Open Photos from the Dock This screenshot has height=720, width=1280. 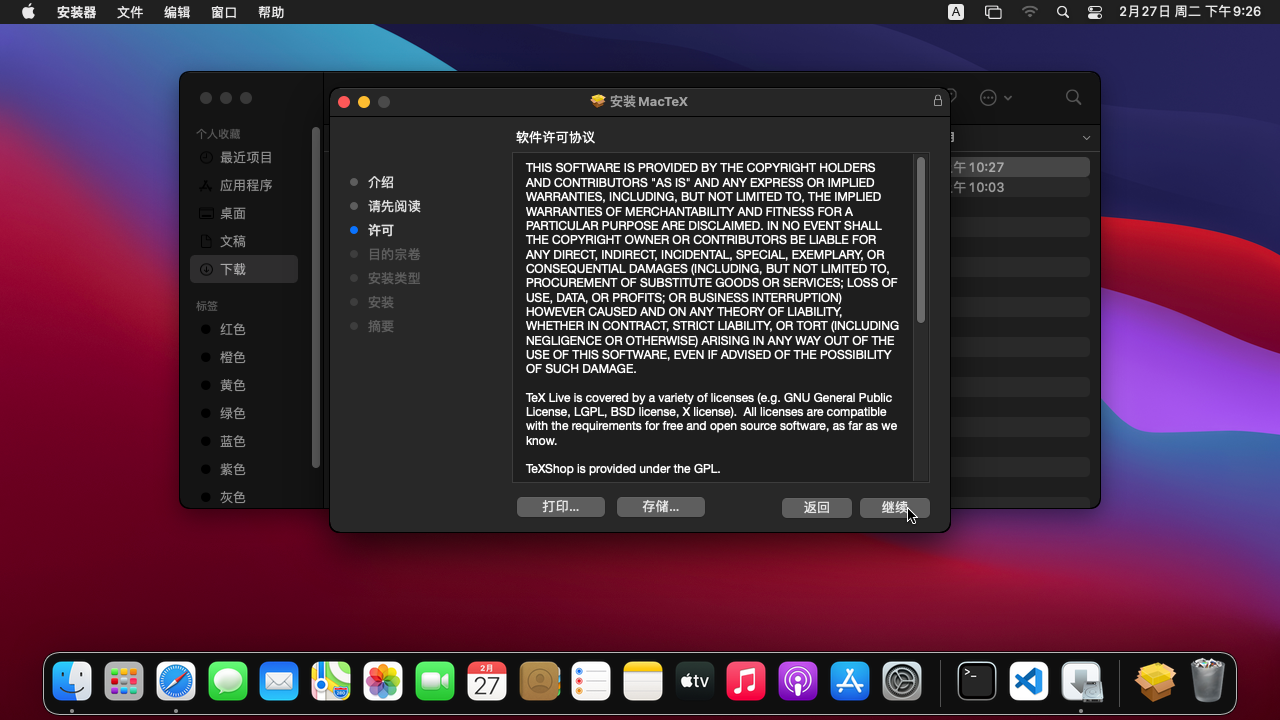point(383,681)
